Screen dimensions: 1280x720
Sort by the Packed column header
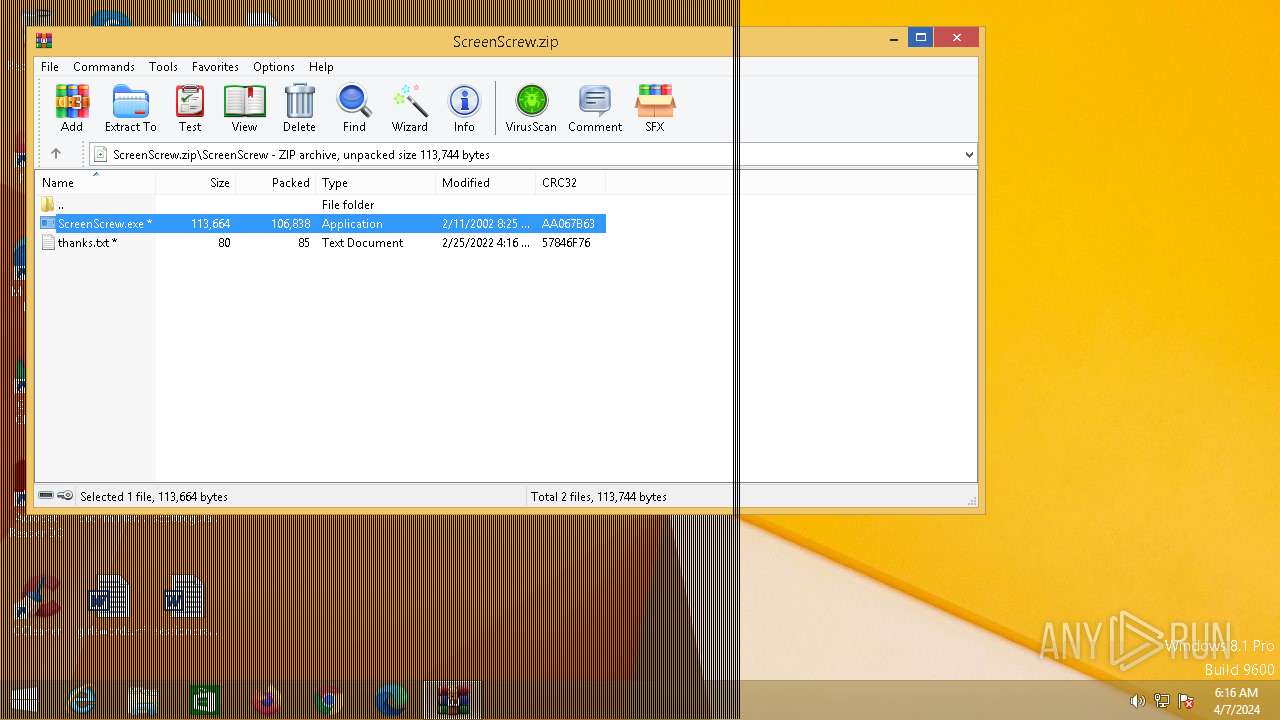(x=276, y=183)
